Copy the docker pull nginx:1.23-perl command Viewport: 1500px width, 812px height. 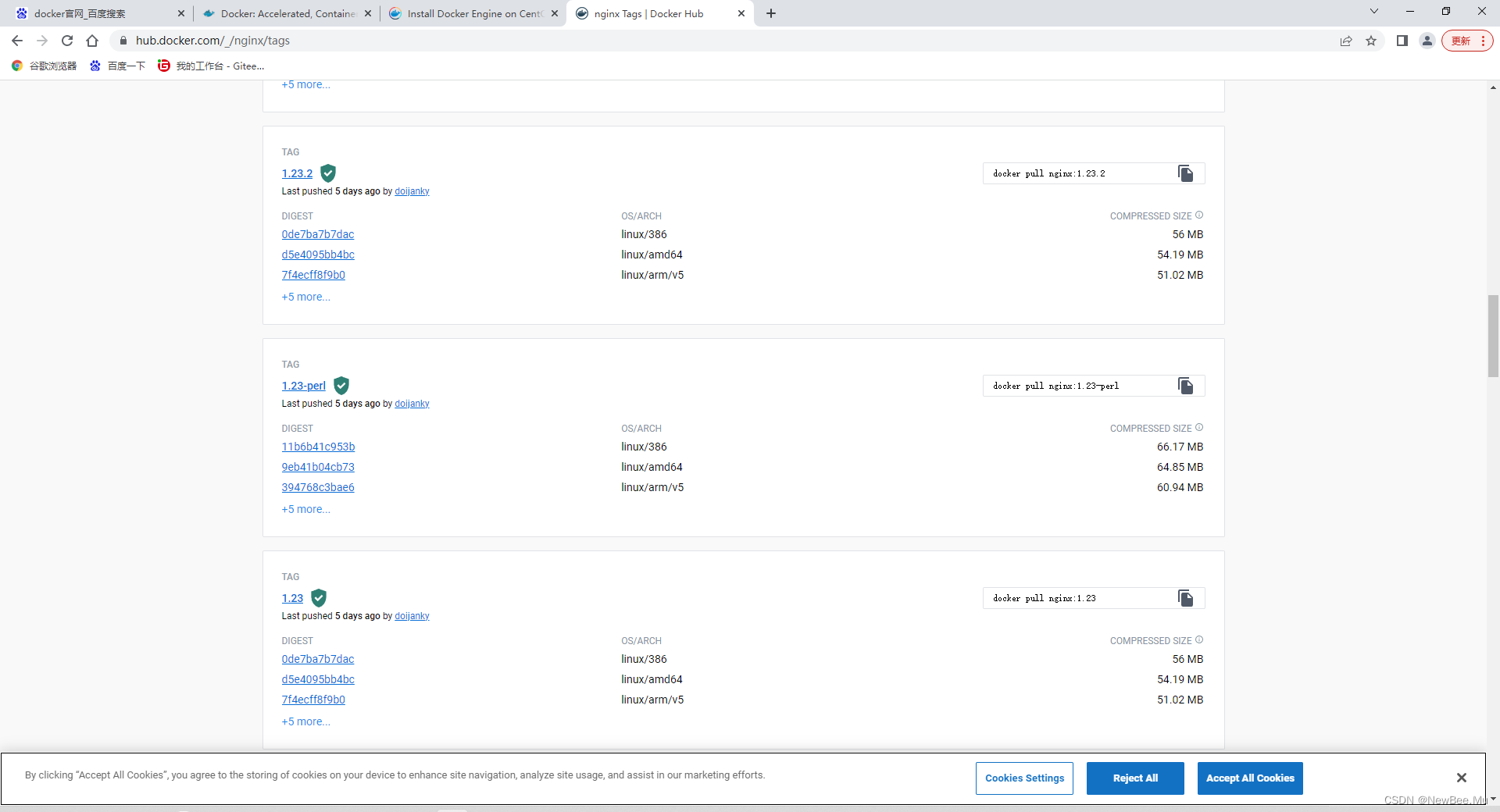1185,386
